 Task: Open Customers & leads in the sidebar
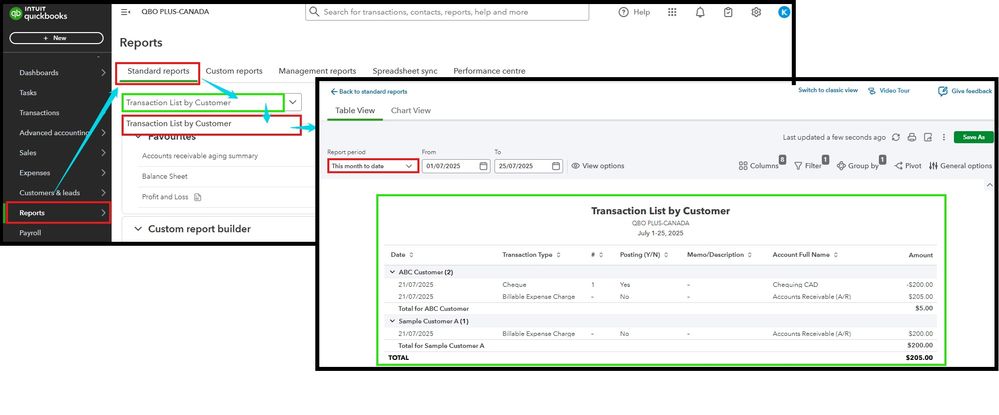50,193
